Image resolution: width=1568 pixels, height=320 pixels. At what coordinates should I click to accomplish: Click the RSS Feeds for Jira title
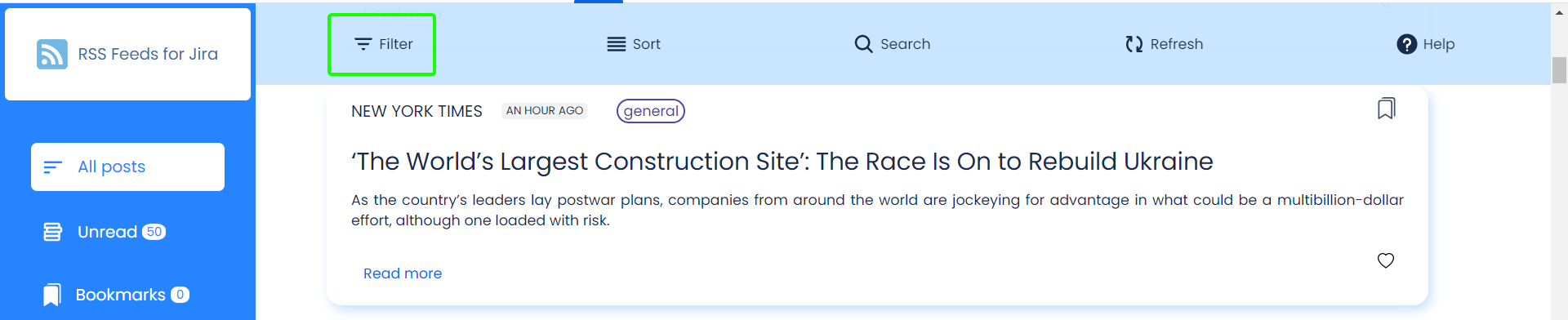click(148, 54)
